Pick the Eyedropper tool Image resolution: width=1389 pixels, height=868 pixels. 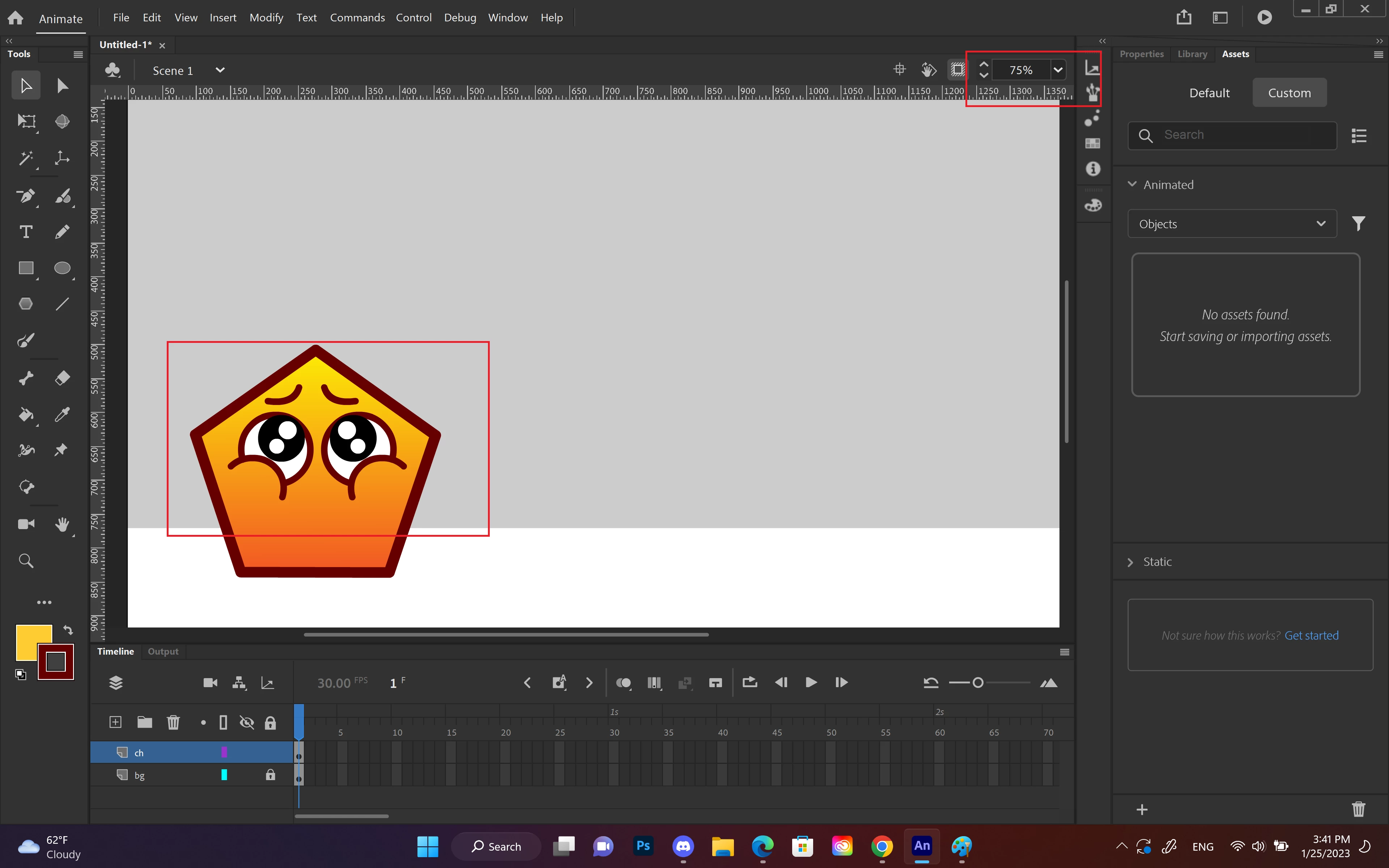click(62, 414)
